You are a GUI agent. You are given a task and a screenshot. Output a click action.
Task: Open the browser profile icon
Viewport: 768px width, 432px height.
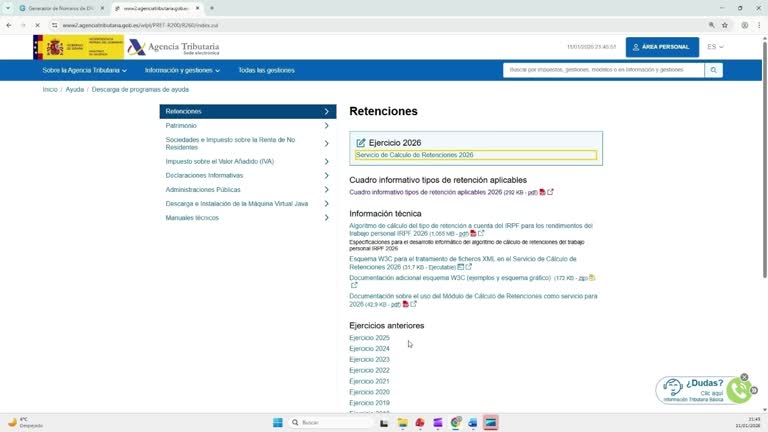tap(744, 25)
